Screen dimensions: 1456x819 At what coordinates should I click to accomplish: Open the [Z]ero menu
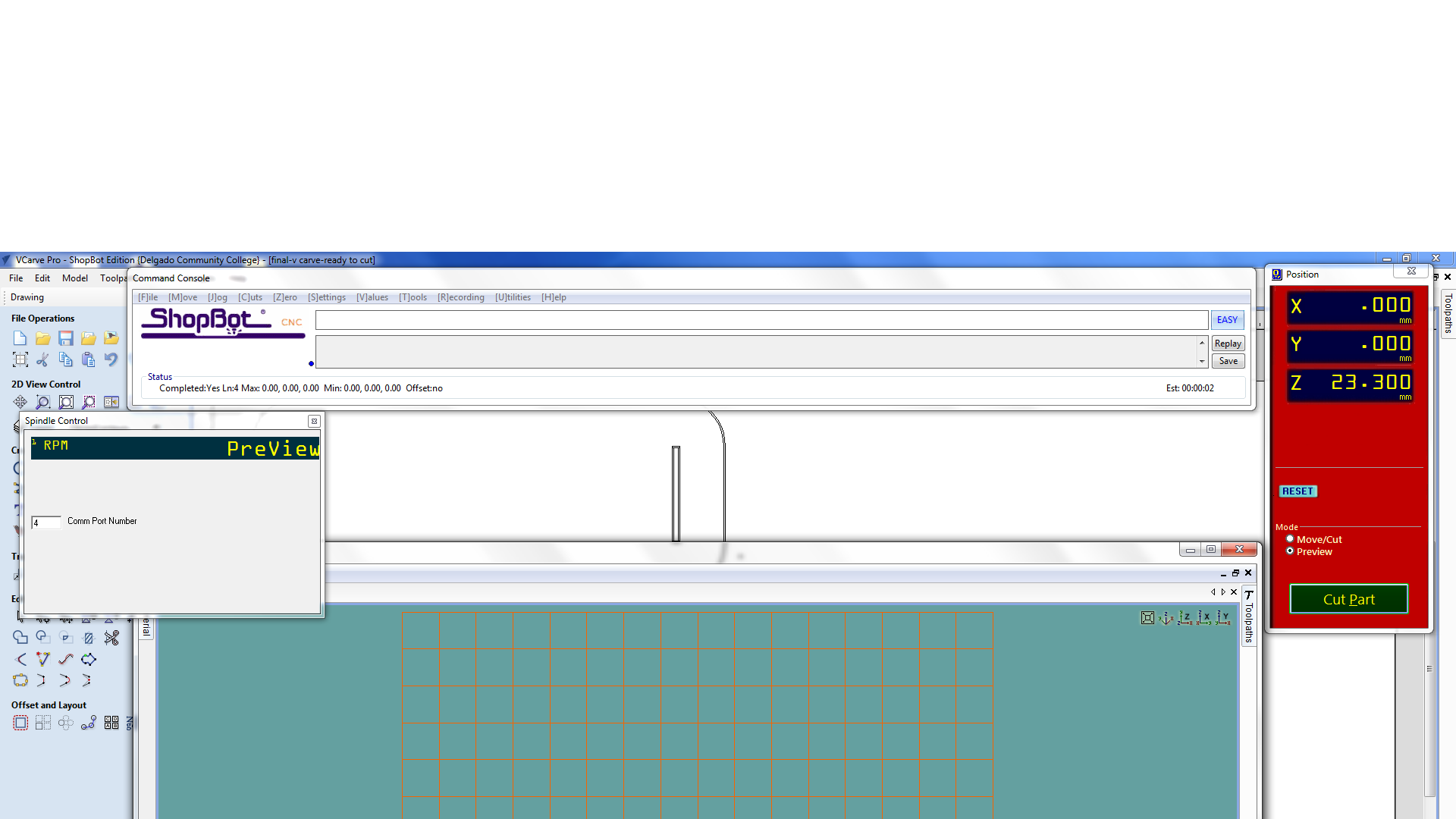click(x=285, y=297)
